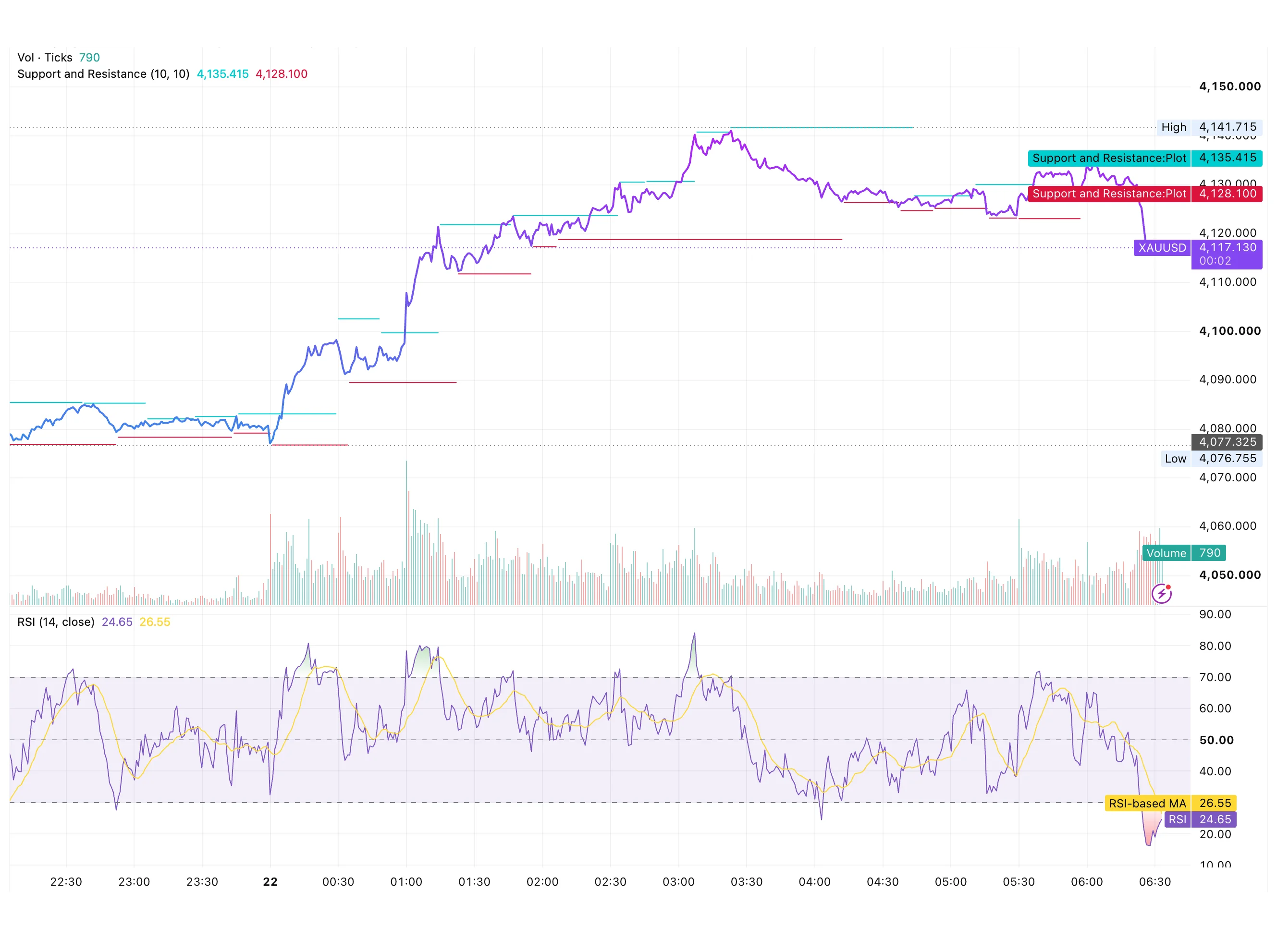Click the volume value 790 tag

1208,553
